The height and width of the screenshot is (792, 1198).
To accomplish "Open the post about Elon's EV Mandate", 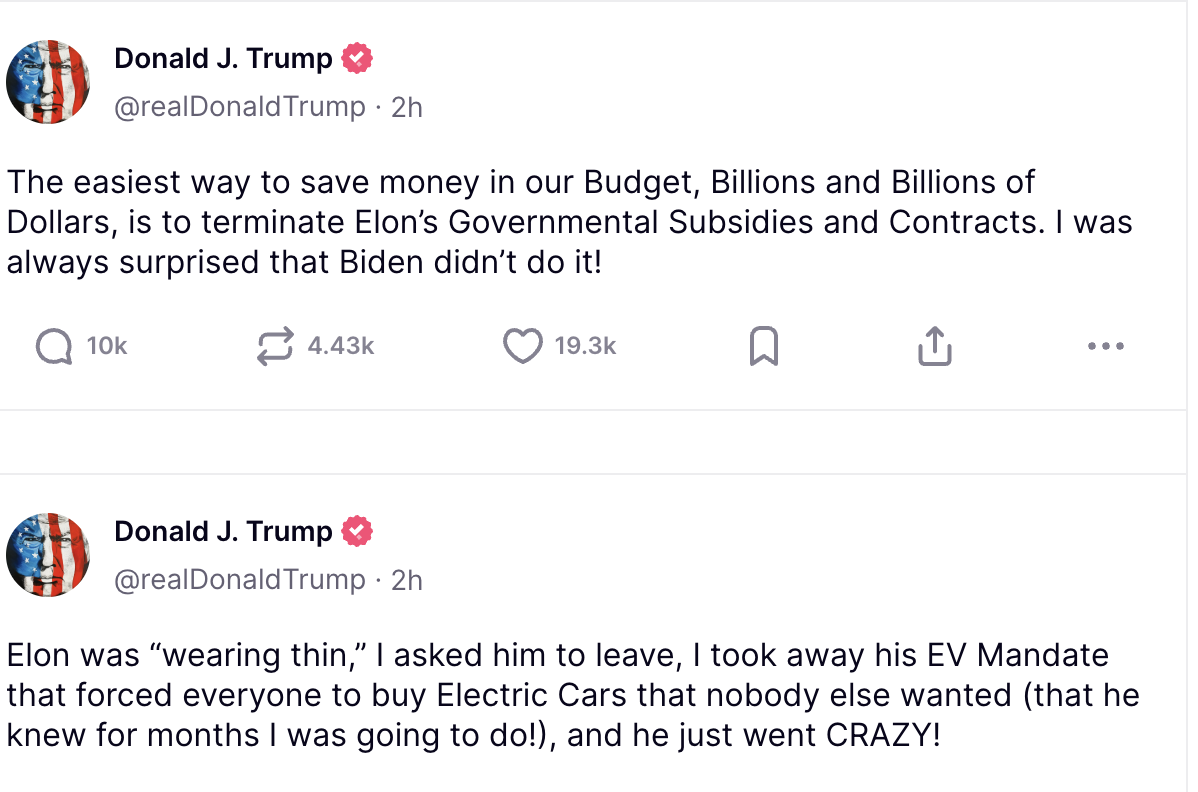I will [560, 695].
